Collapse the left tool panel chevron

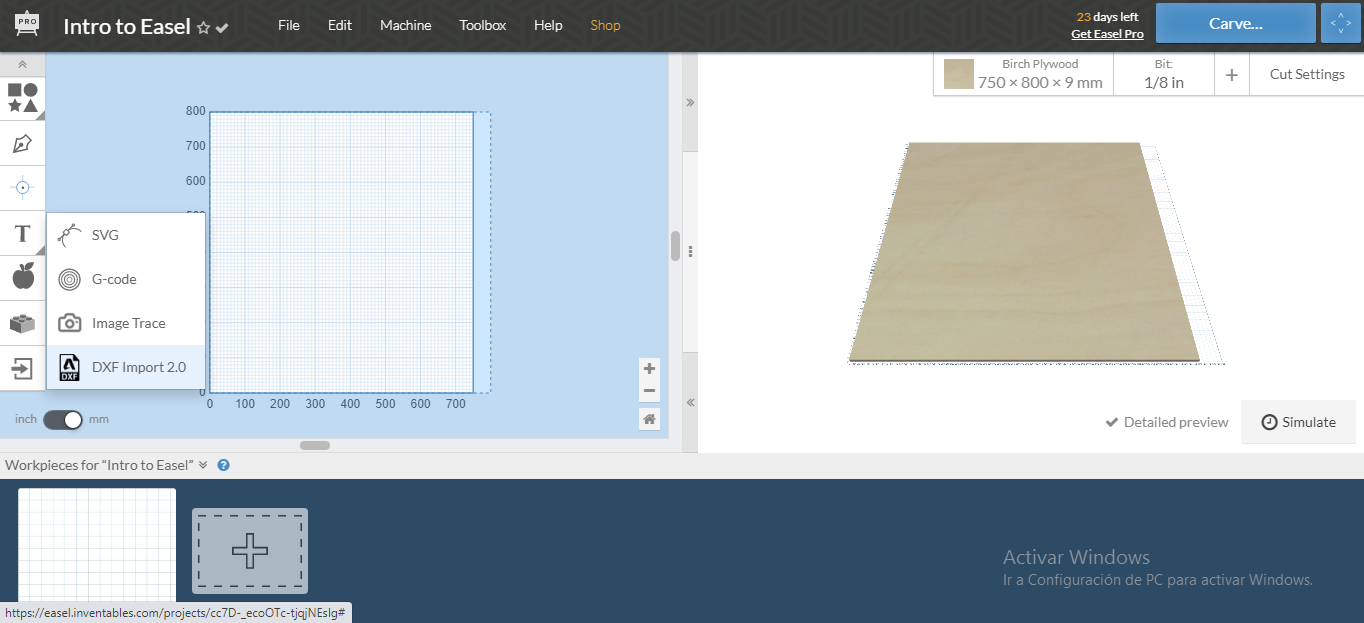tap(23, 64)
